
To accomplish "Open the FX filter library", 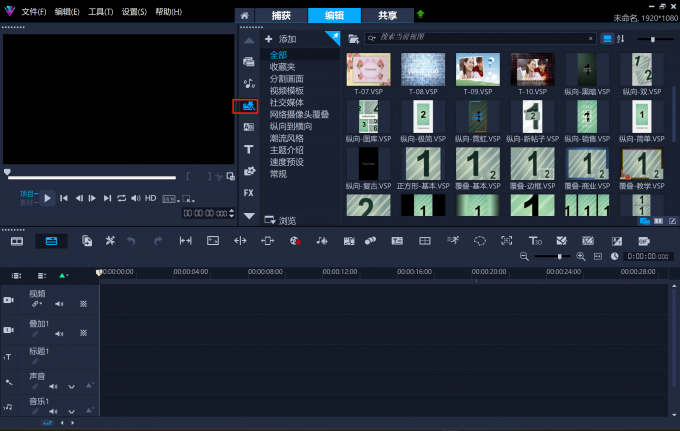I will [248, 193].
